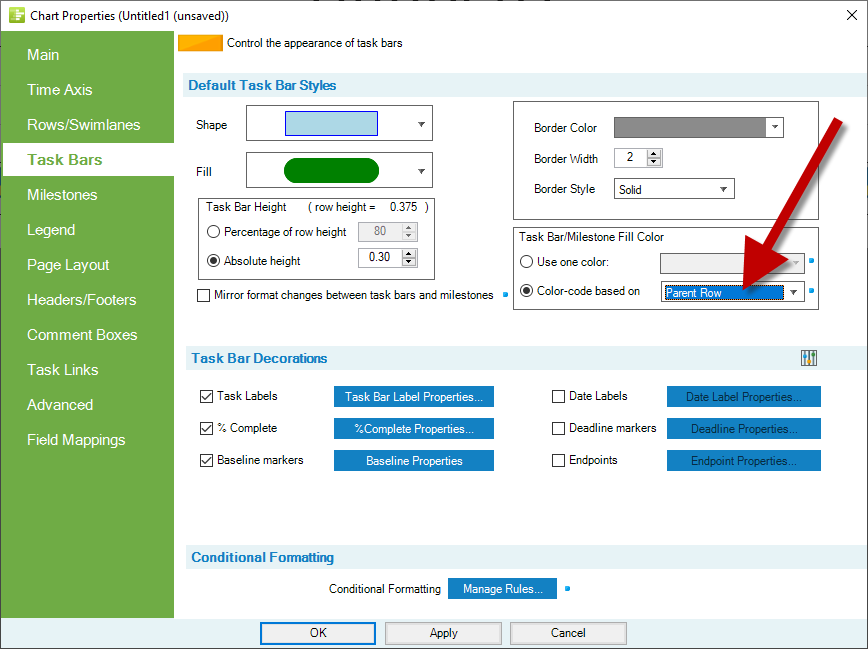Select Percentage of row height option
The height and width of the screenshot is (649, 868).
pos(214,231)
